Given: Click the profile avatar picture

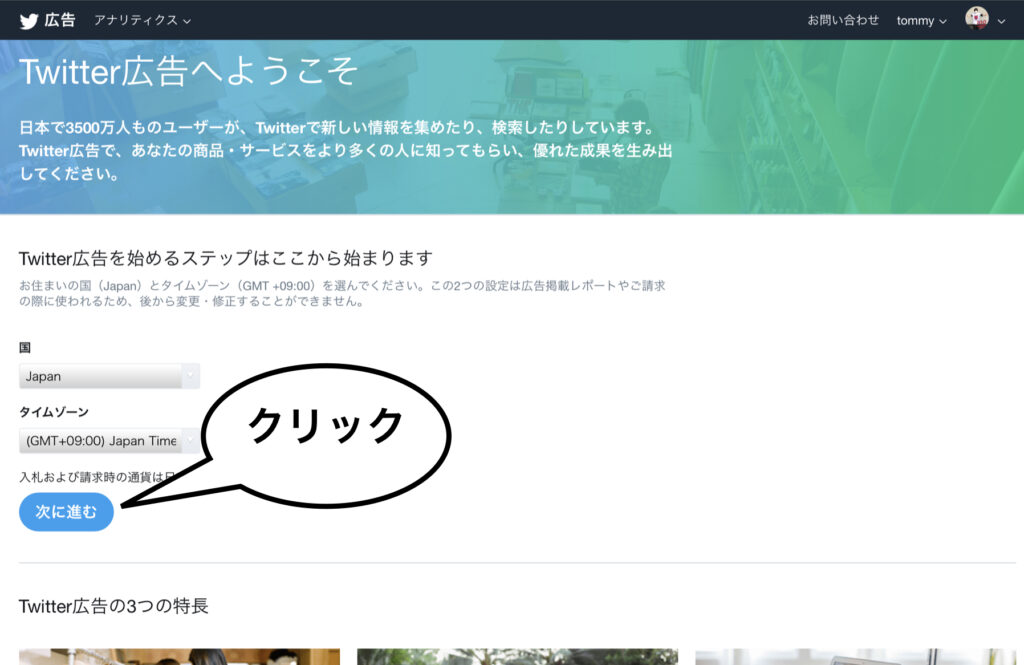Looking at the screenshot, I should pyautogui.click(x=976, y=18).
